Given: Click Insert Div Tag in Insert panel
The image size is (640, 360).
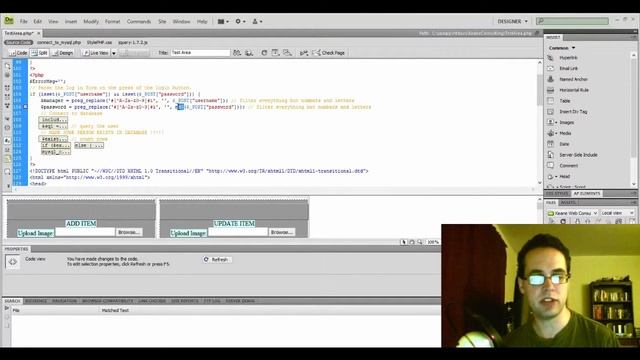Looking at the screenshot, I should [x=573, y=111].
